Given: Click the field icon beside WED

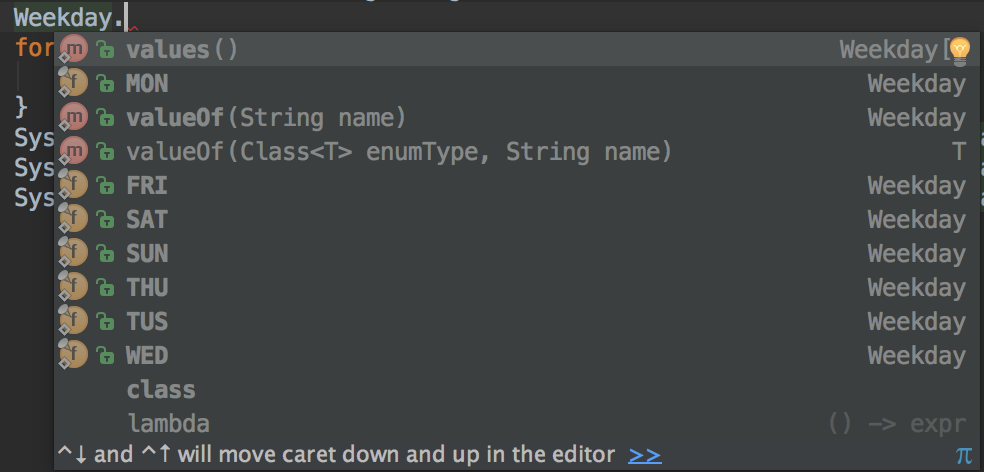Looking at the screenshot, I should coord(73,354).
